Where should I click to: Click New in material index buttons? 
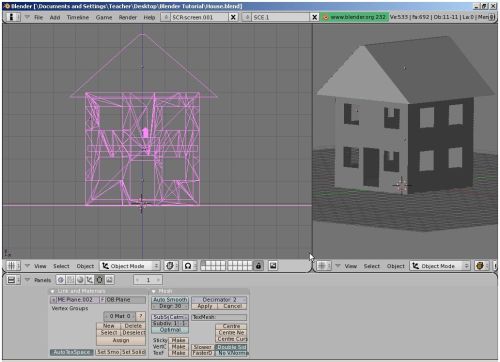(x=109, y=326)
